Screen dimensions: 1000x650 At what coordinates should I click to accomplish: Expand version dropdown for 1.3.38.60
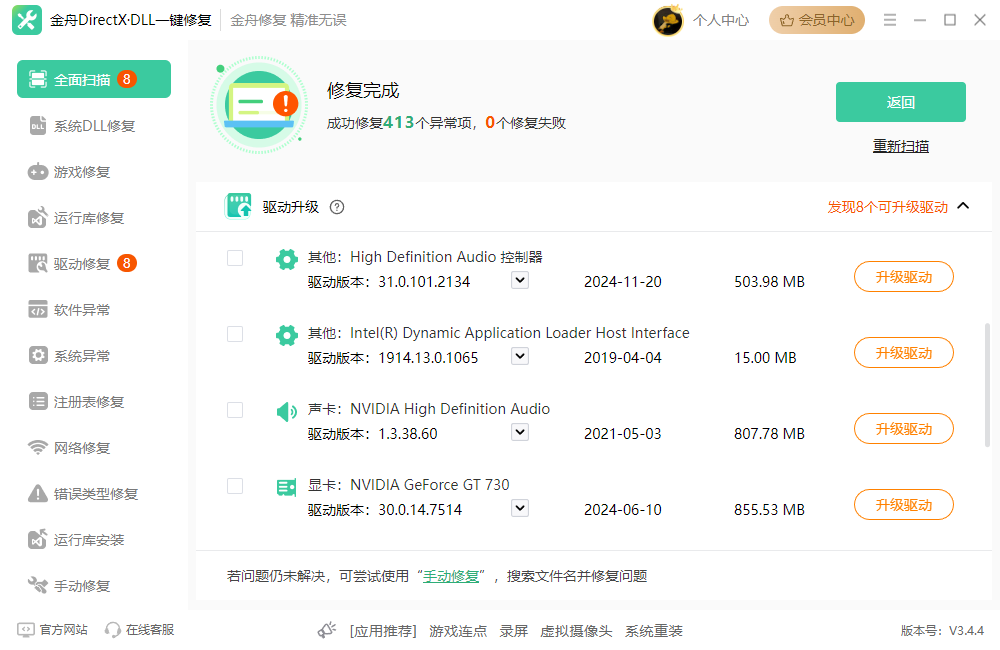[x=520, y=433]
